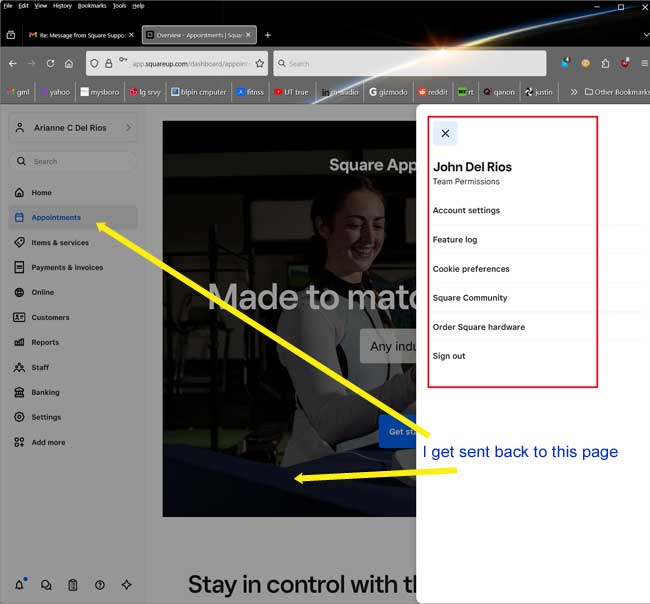Image resolution: width=650 pixels, height=604 pixels.
Task: Open the Feature log entry
Action: (x=455, y=240)
